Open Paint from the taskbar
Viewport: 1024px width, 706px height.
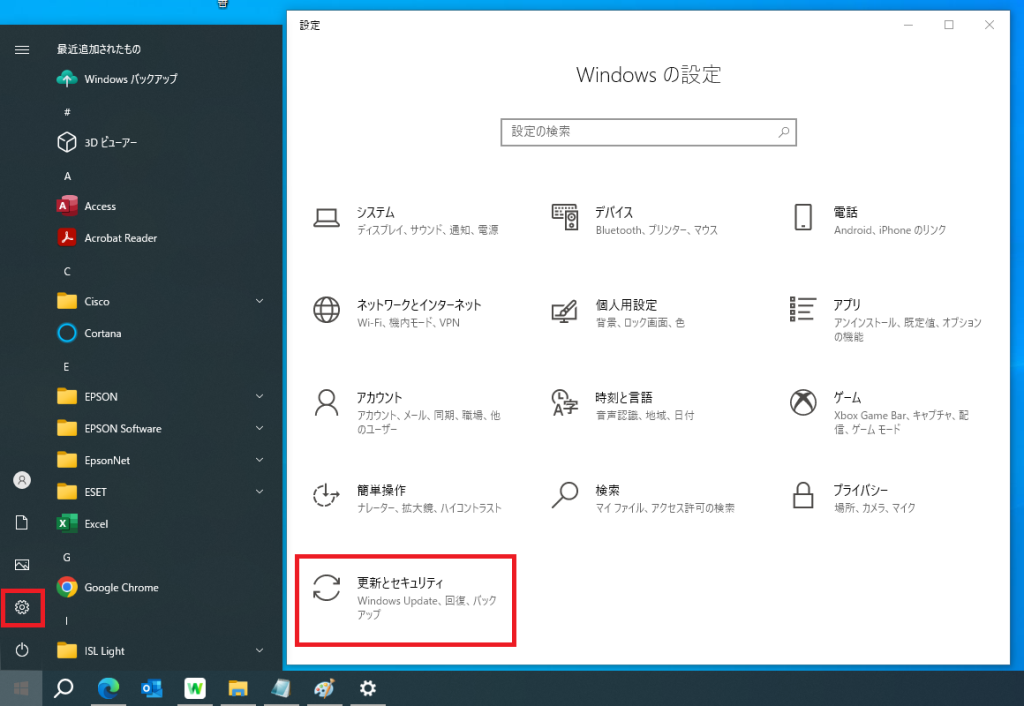click(x=324, y=688)
